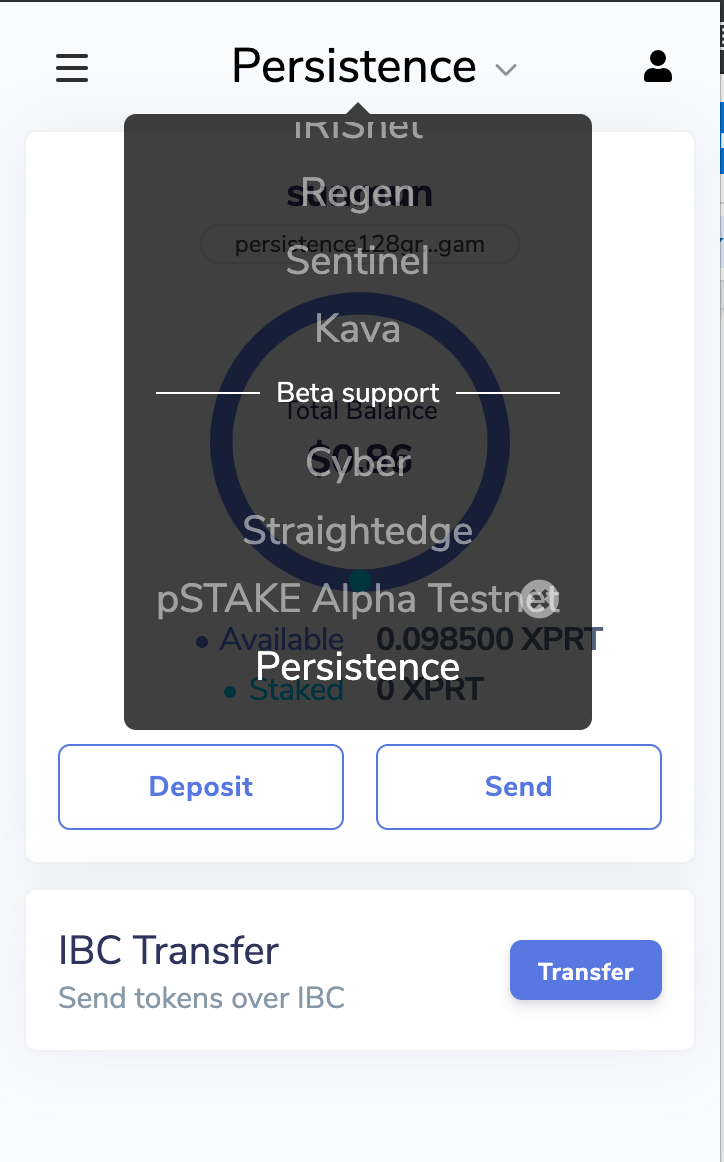This screenshot has width=724, height=1162.
Task: Click the Send button
Action: tap(519, 787)
